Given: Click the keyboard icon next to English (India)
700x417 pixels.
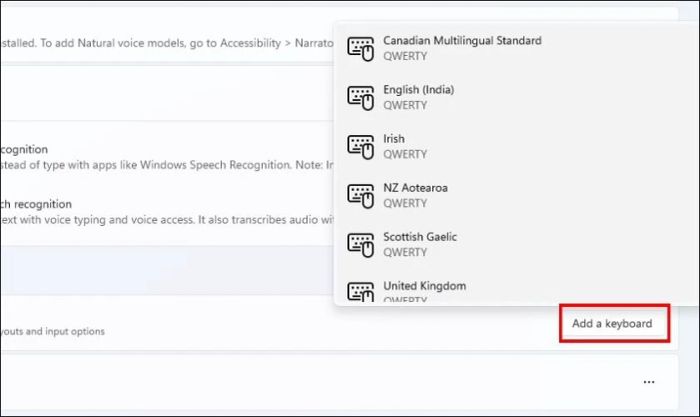Looking at the screenshot, I should tap(360, 98).
